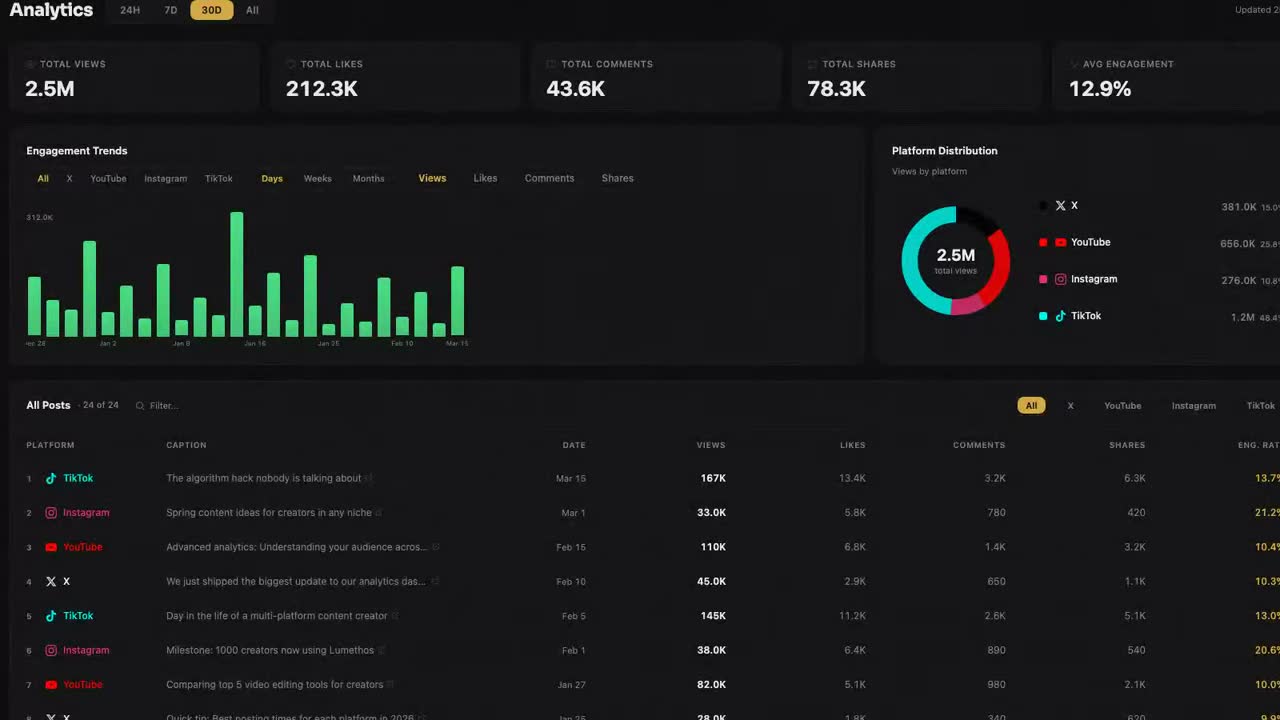
Task: Switch the time range to 7D
Action: [171, 10]
